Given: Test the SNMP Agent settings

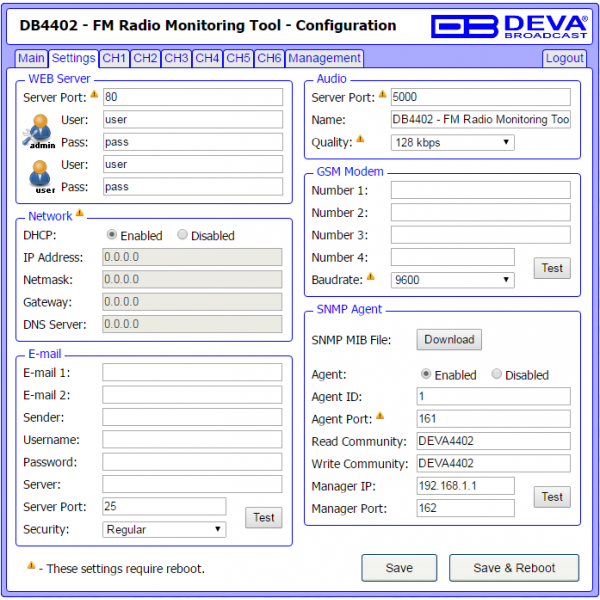Looking at the screenshot, I should click(x=552, y=497).
